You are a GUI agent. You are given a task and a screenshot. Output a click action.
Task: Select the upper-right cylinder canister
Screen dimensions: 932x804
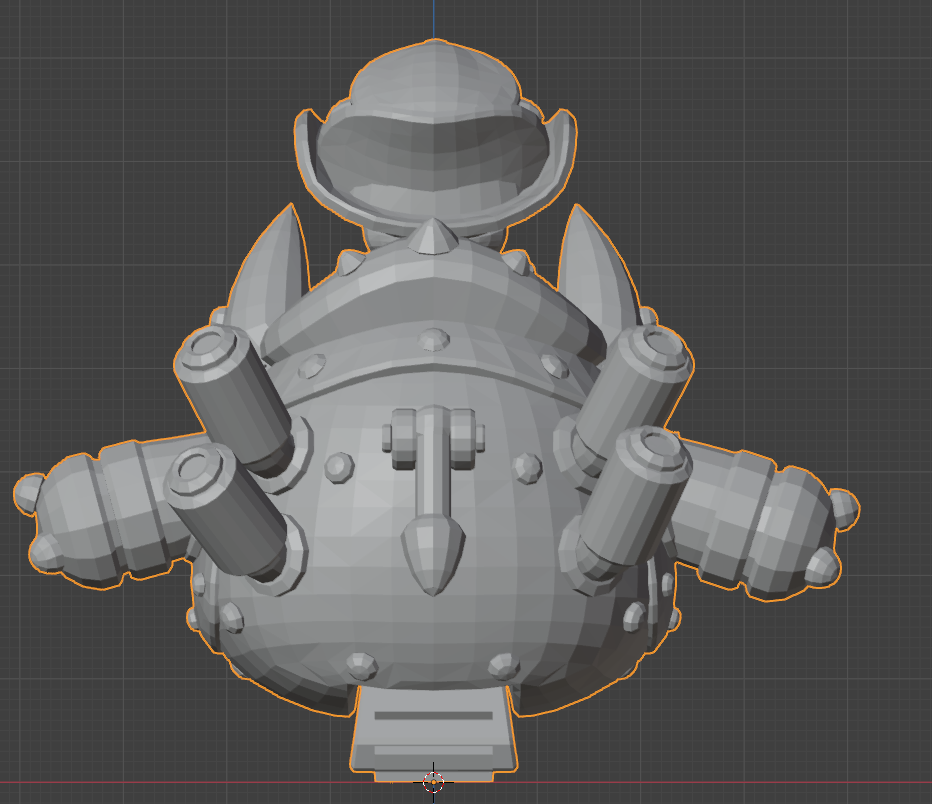pyautogui.click(x=635, y=383)
